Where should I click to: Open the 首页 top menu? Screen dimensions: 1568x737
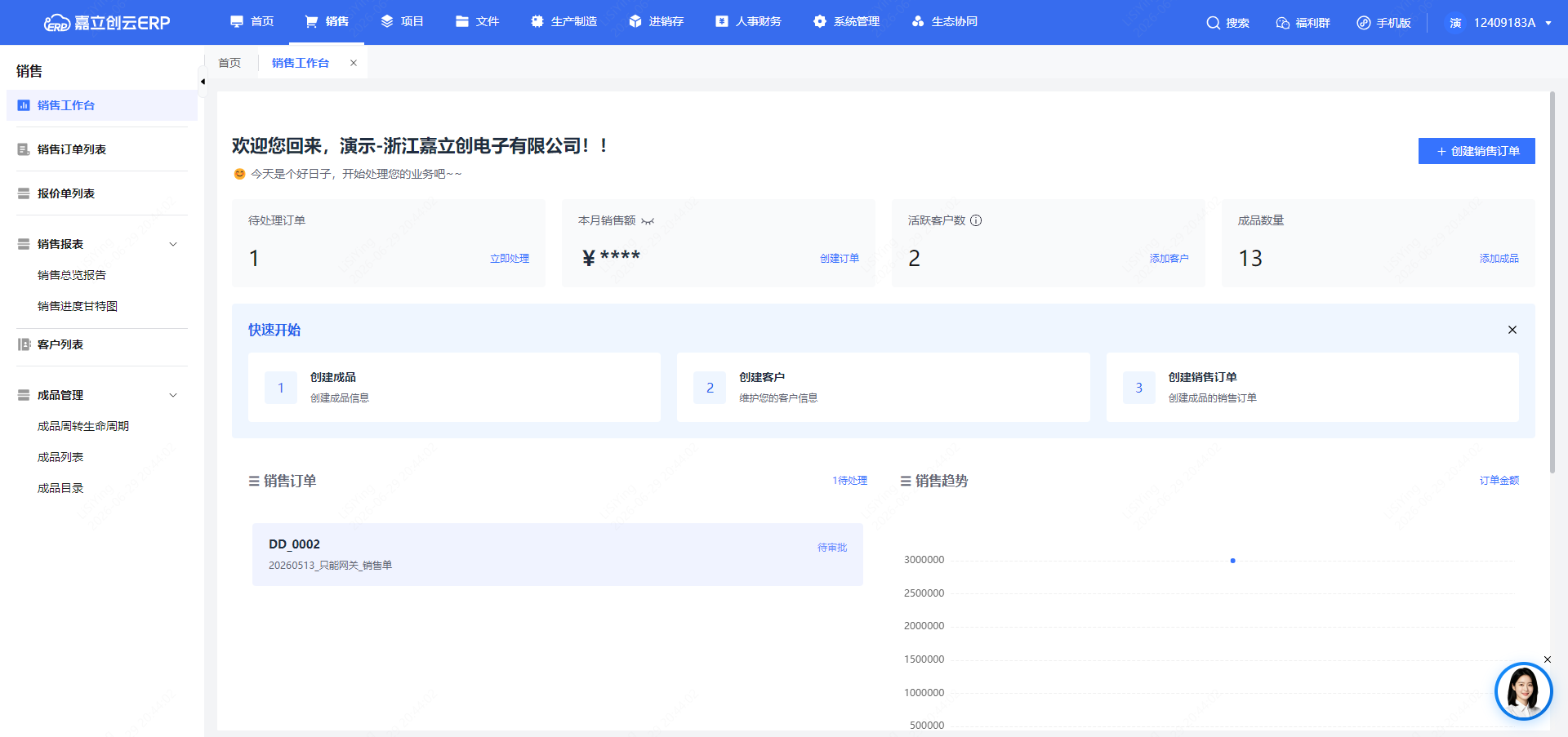click(252, 21)
